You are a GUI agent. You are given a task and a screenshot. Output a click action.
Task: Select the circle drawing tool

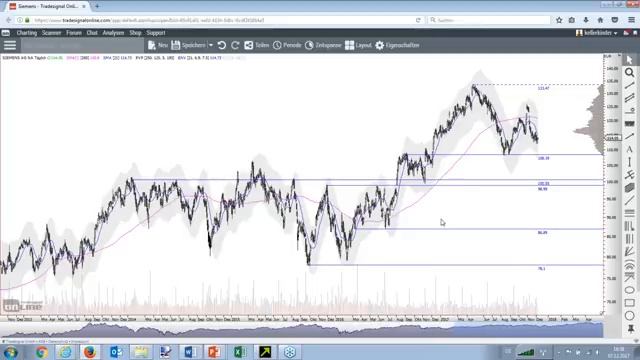[629, 316]
